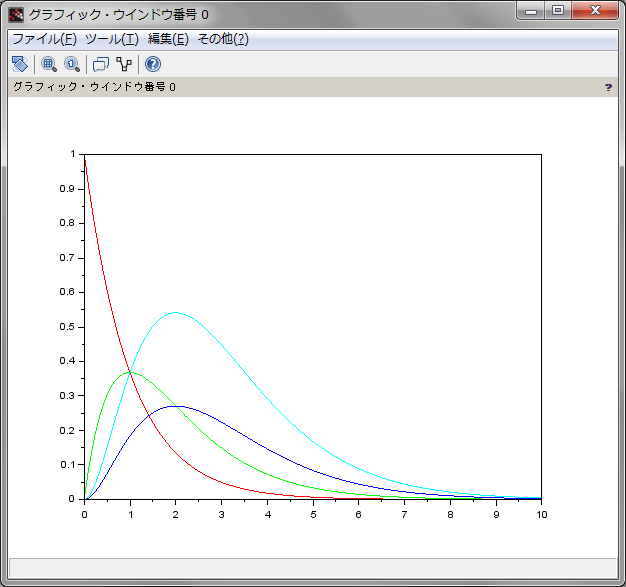626x587 pixels.
Task: Click the small purple ? on info bar
Action: [608, 88]
